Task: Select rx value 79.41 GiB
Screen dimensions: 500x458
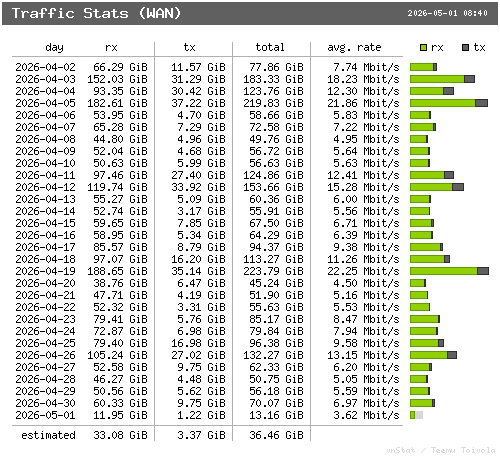Action: click(120, 319)
